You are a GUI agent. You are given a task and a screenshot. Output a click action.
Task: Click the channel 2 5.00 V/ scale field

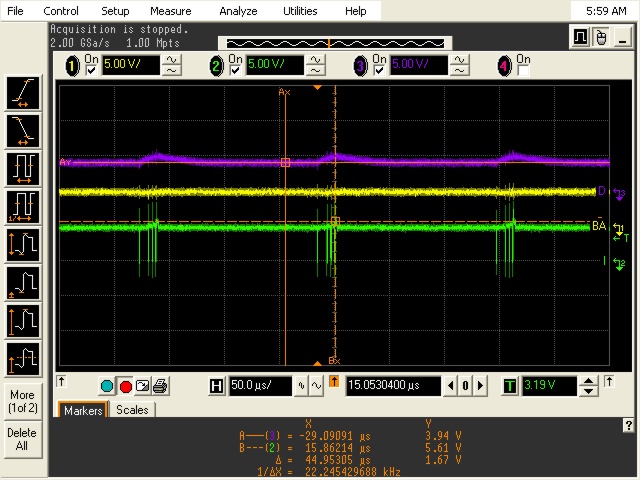tap(275, 65)
